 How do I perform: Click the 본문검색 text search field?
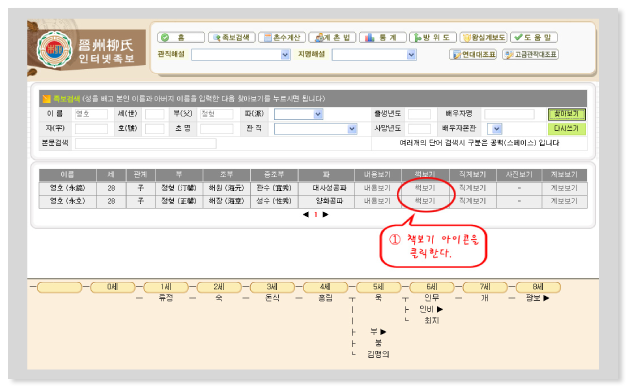pos(146,143)
